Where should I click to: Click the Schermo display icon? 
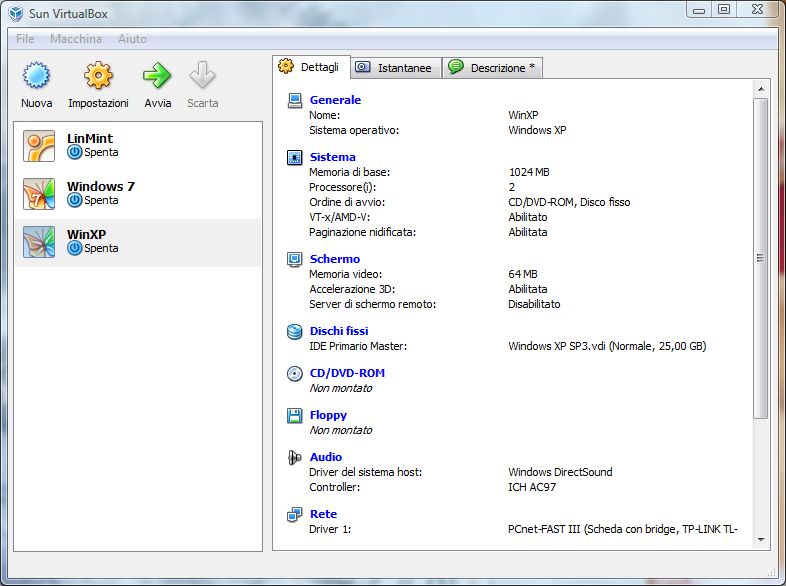[295, 259]
